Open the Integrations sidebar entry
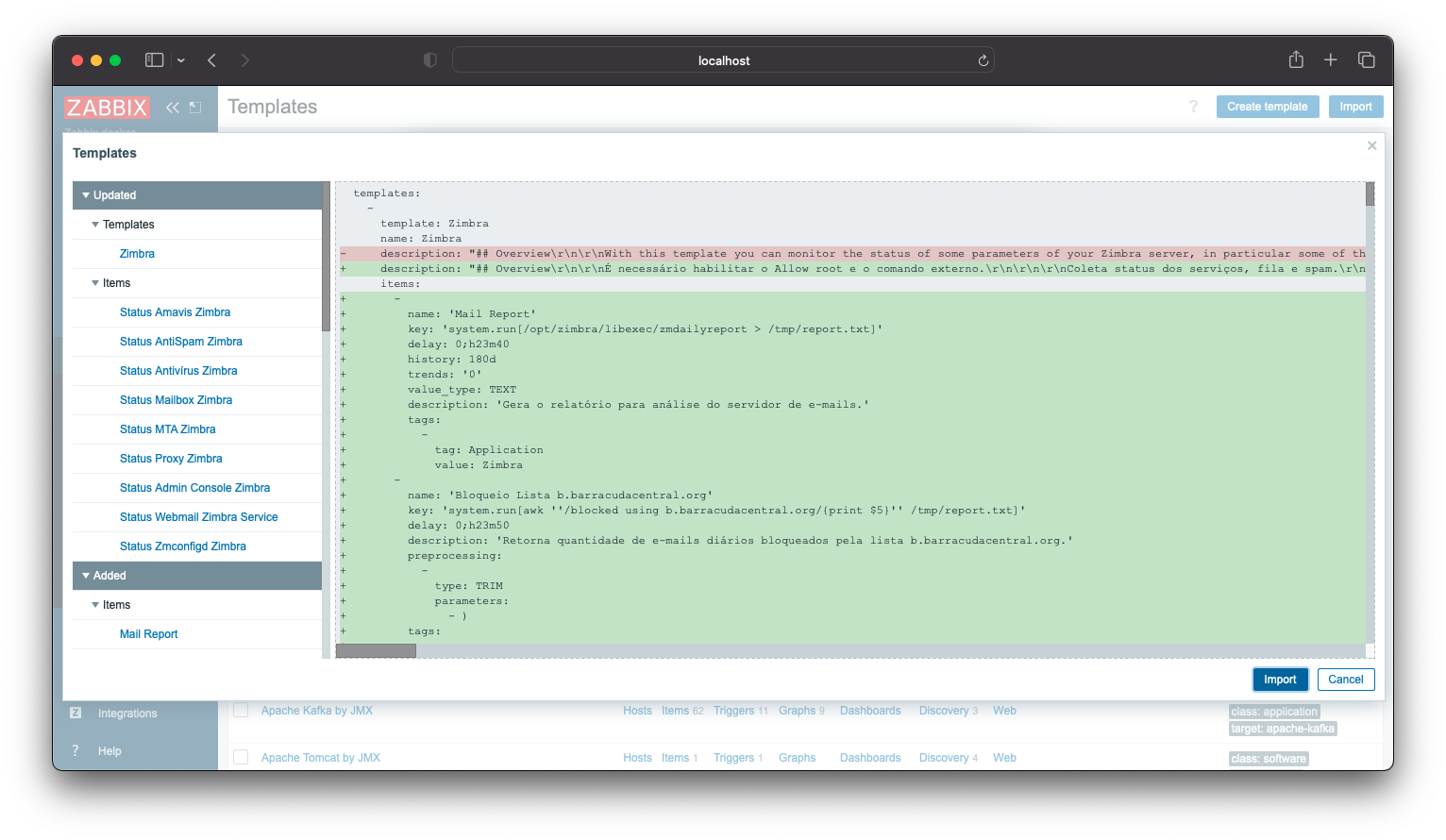The image size is (1446, 840). 126,713
